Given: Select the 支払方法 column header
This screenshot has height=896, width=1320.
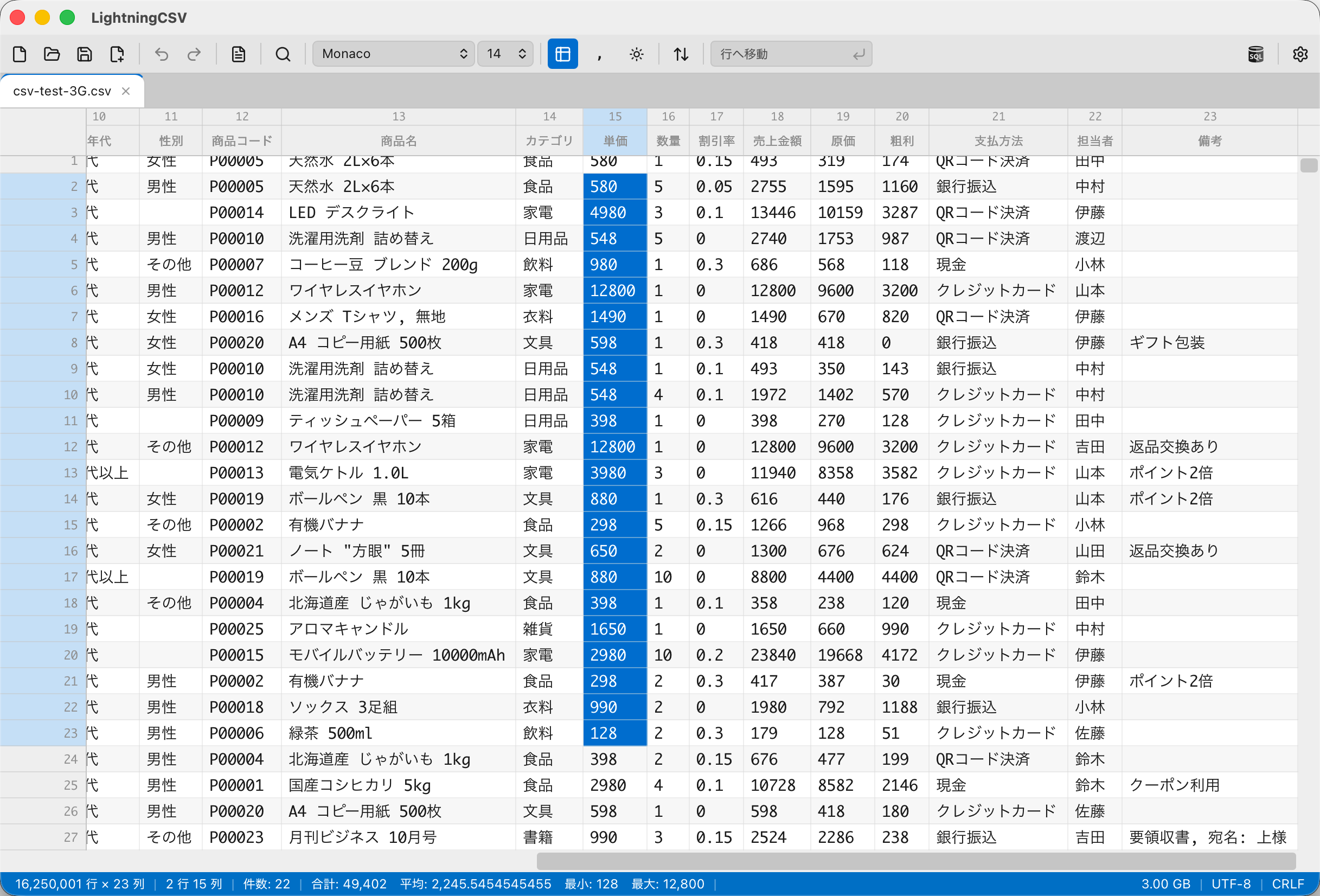Looking at the screenshot, I should tap(998, 141).
